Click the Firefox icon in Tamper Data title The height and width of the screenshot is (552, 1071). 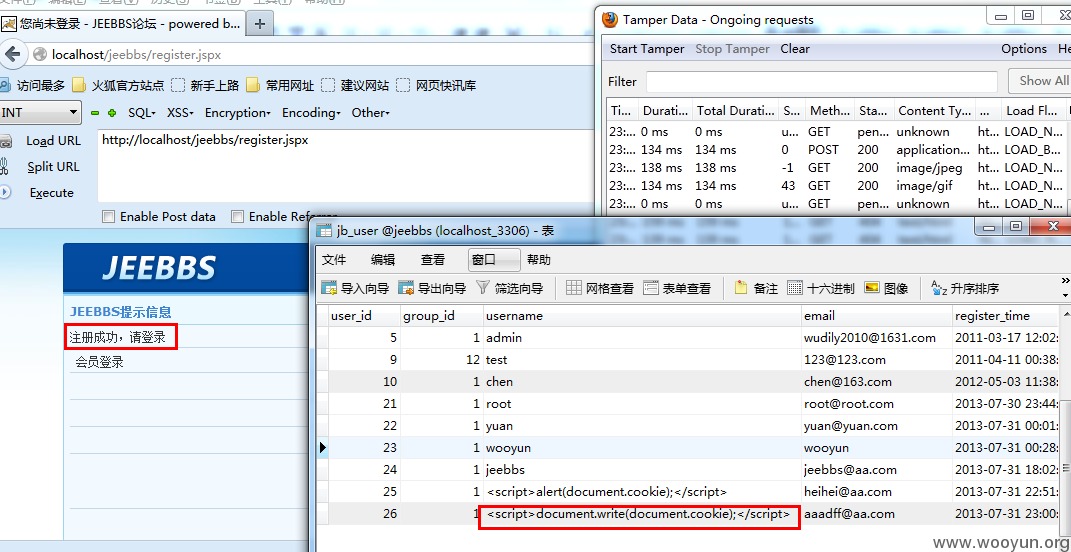610,20
